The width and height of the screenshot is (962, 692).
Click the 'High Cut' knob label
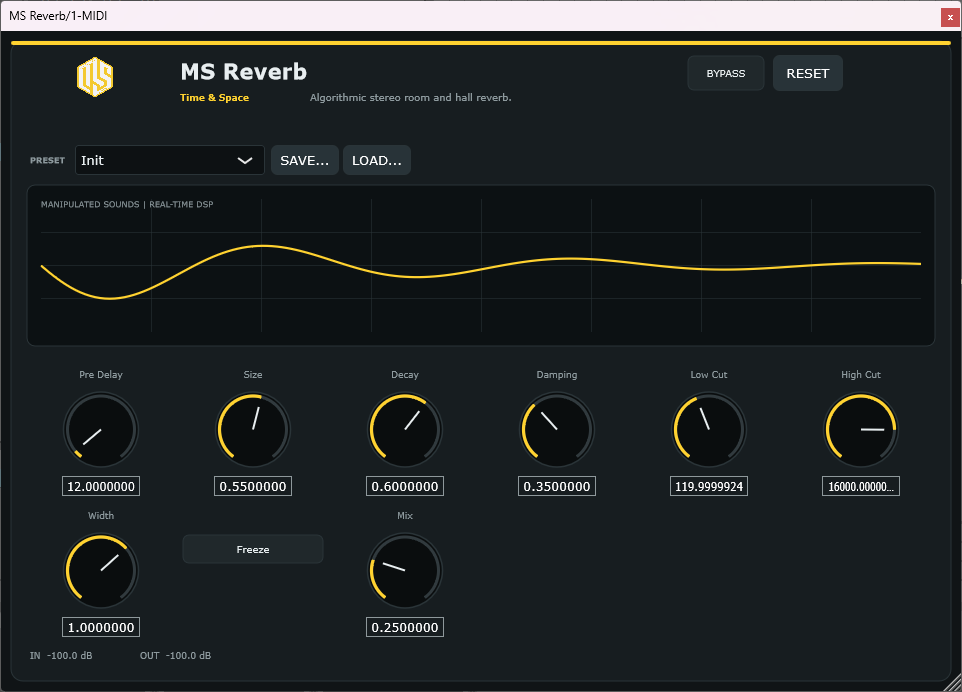861,374
